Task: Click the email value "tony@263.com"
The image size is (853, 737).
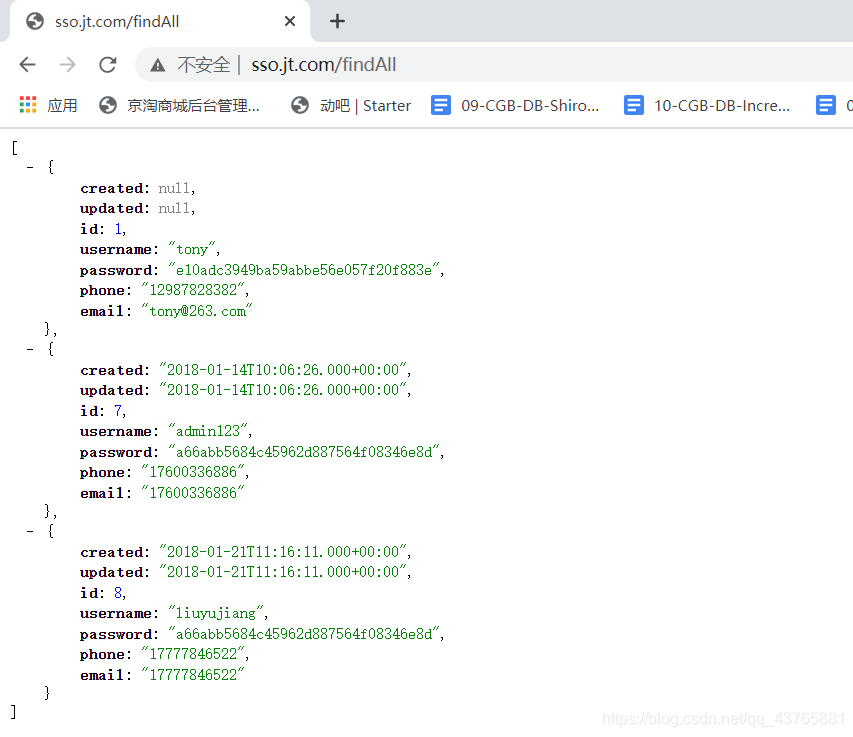Action: tap(197, 311)
